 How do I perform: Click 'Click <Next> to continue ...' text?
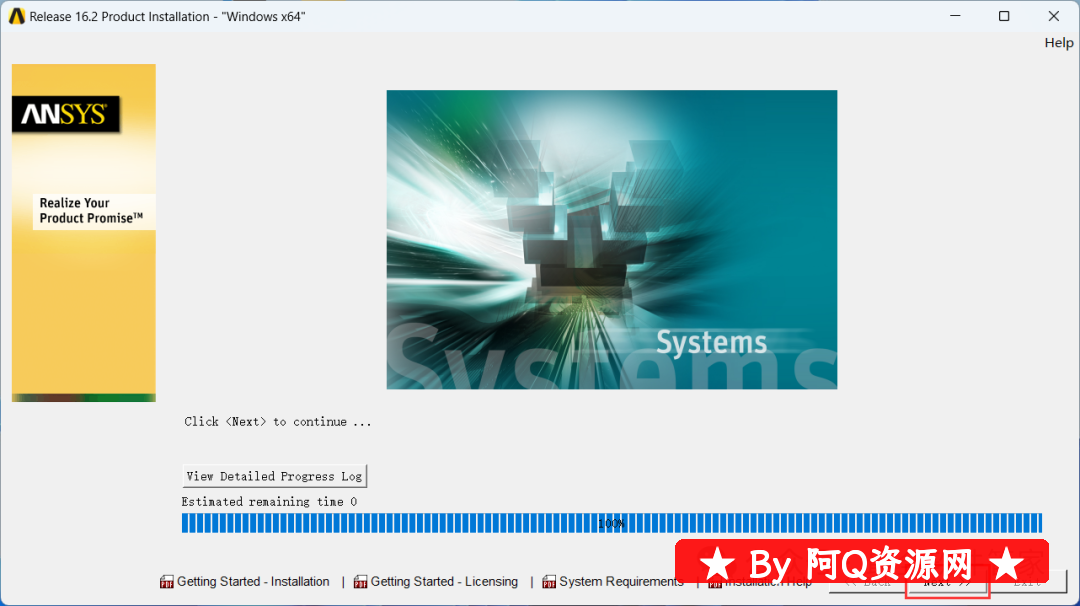tap(278, 421)
